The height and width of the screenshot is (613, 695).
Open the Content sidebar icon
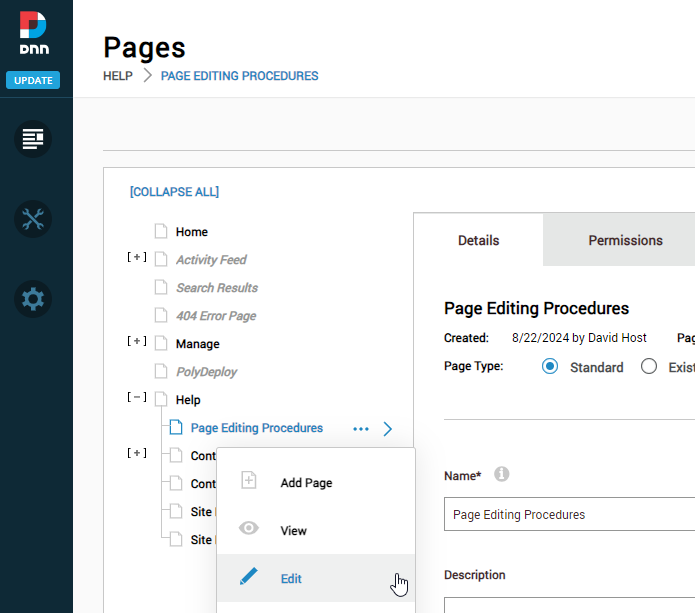pos(33,138)
